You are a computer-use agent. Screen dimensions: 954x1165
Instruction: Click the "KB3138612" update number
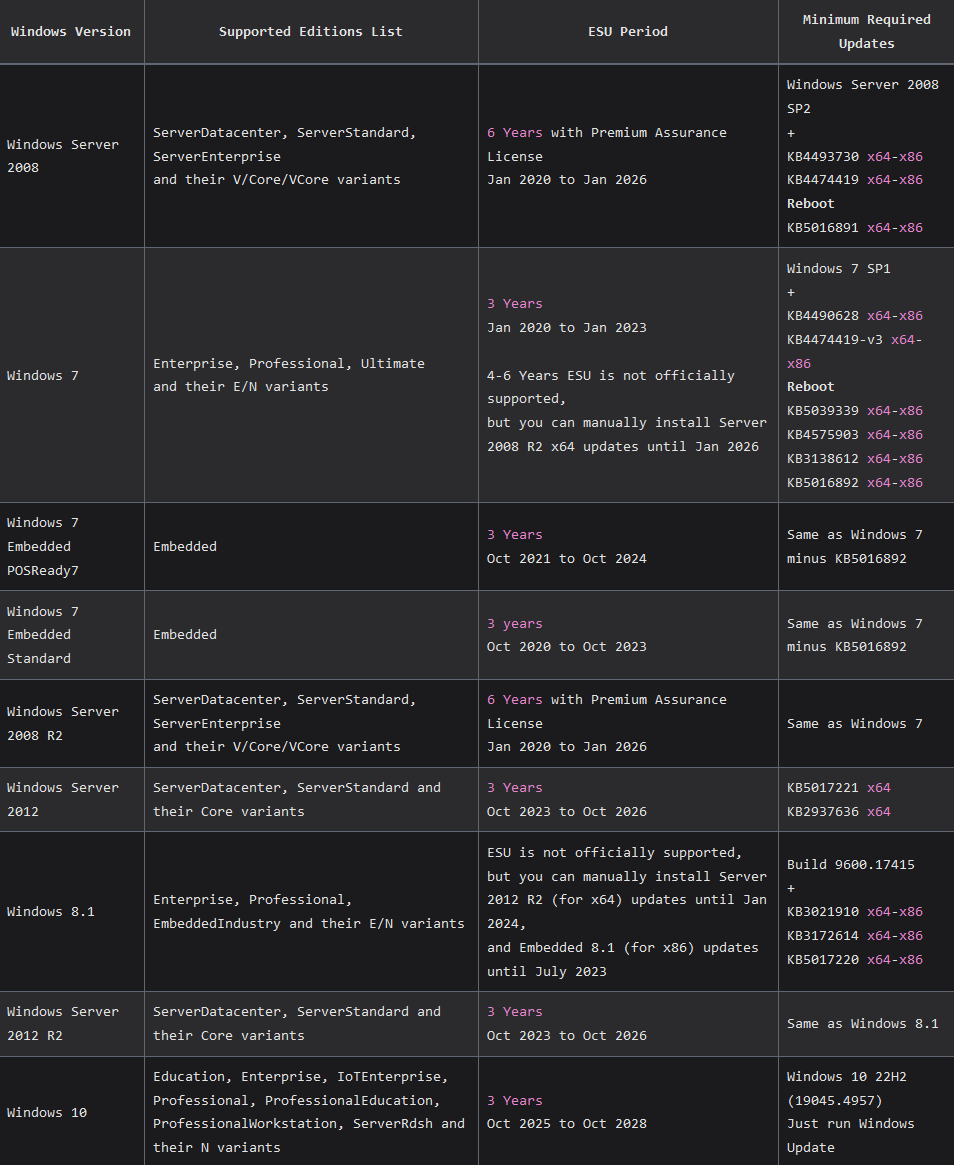coord(822,459)
